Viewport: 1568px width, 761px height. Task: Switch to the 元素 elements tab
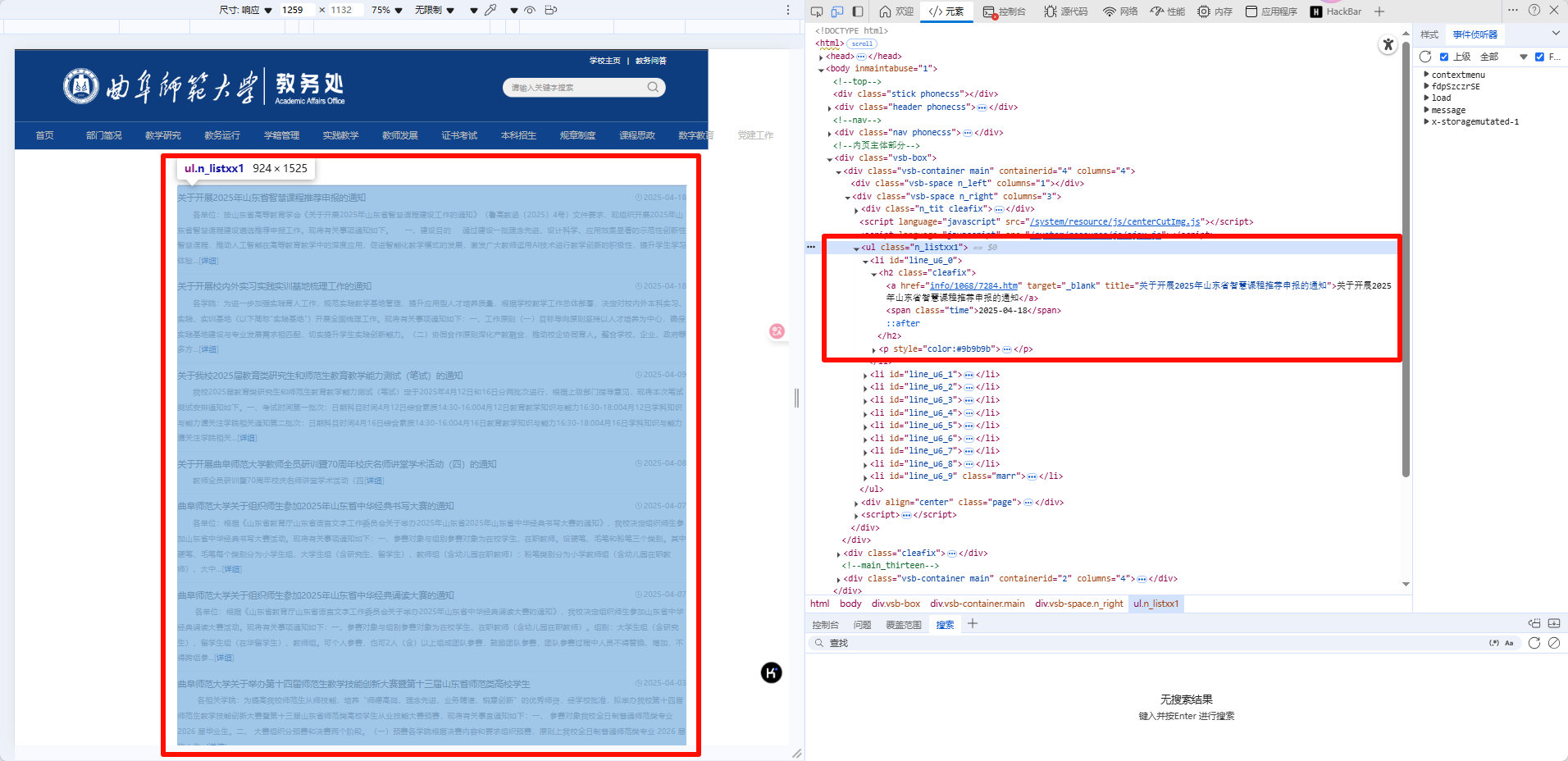coord(946,11)
